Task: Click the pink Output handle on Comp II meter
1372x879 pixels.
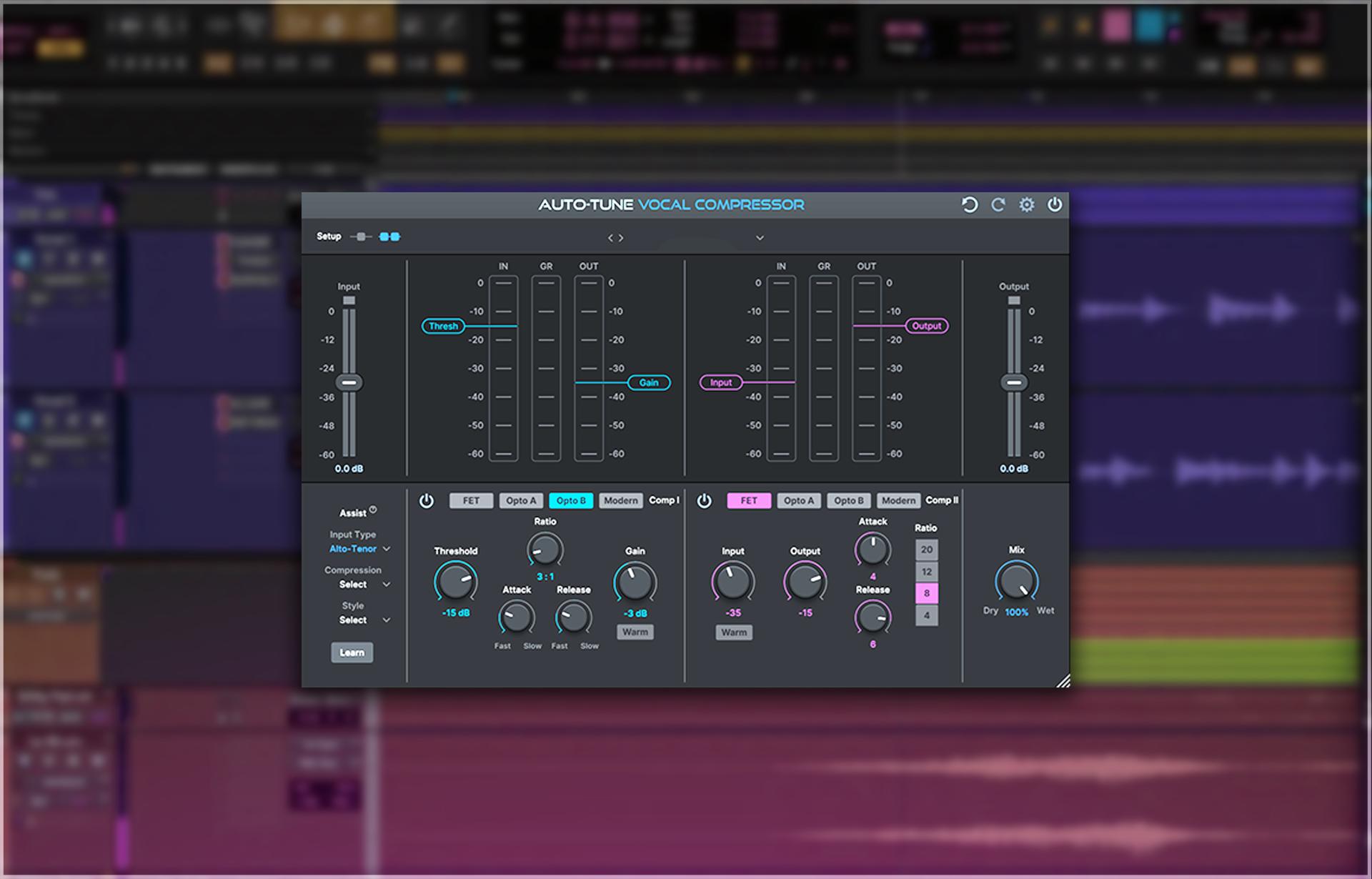Action: point(927,326)
